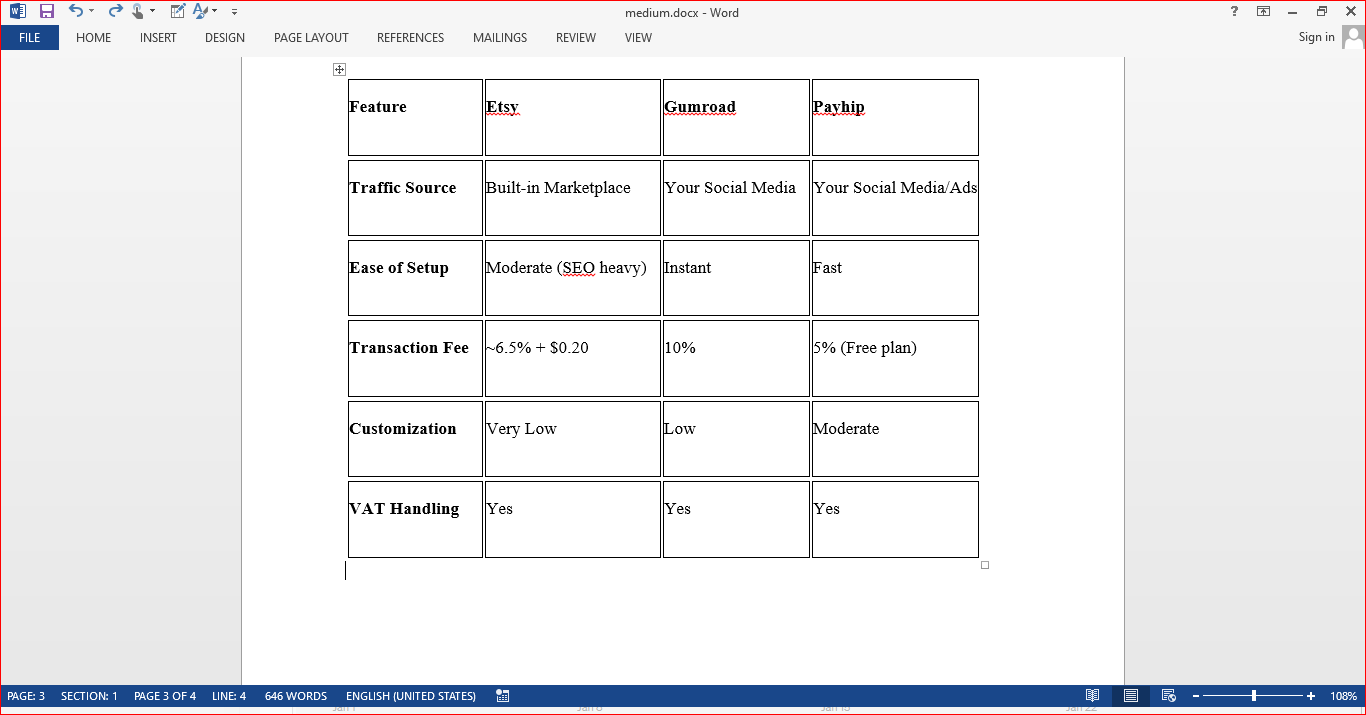Save the document with the floppy icon
Viewport: 1366px width, 715px height.
click(46, 11)
